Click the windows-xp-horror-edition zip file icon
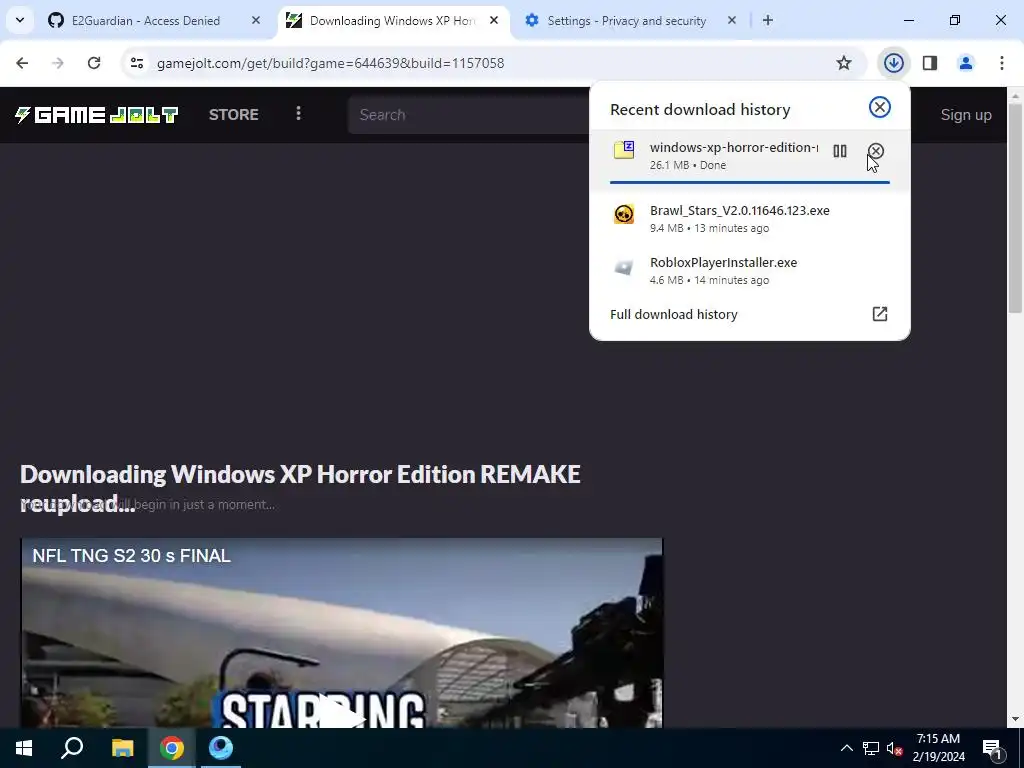 click(x=624, y=150)
